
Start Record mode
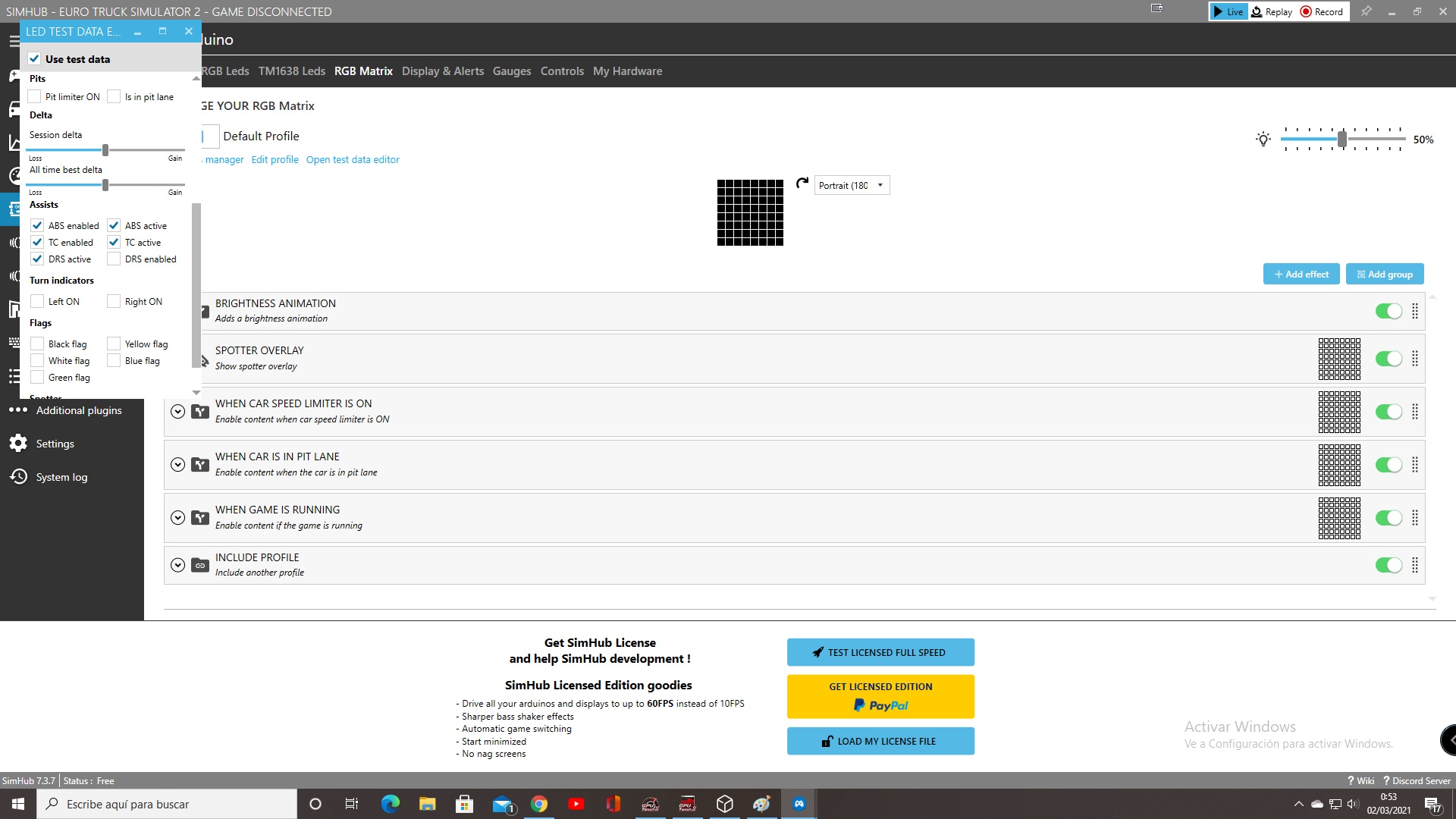pyautogui.click(x=1322, y=11)
